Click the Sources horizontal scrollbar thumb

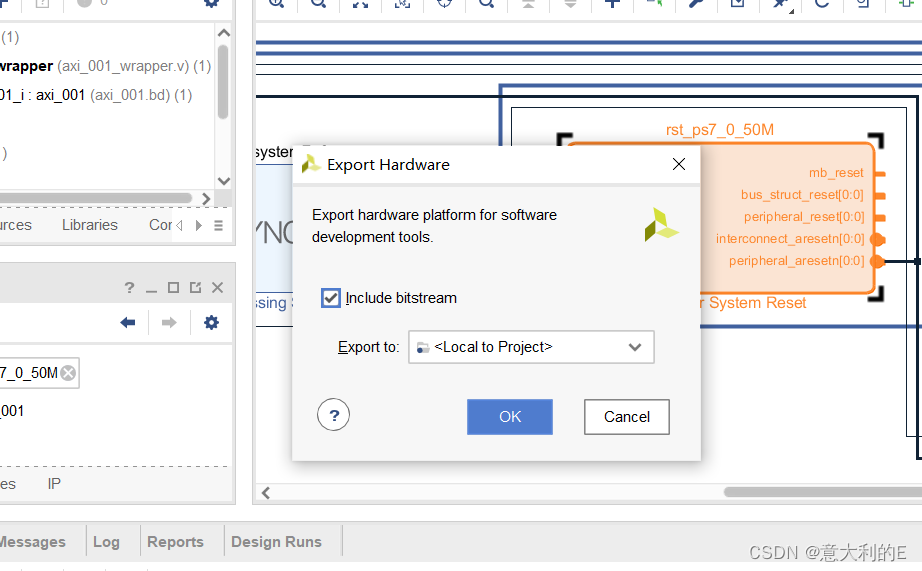pos(96,198)
